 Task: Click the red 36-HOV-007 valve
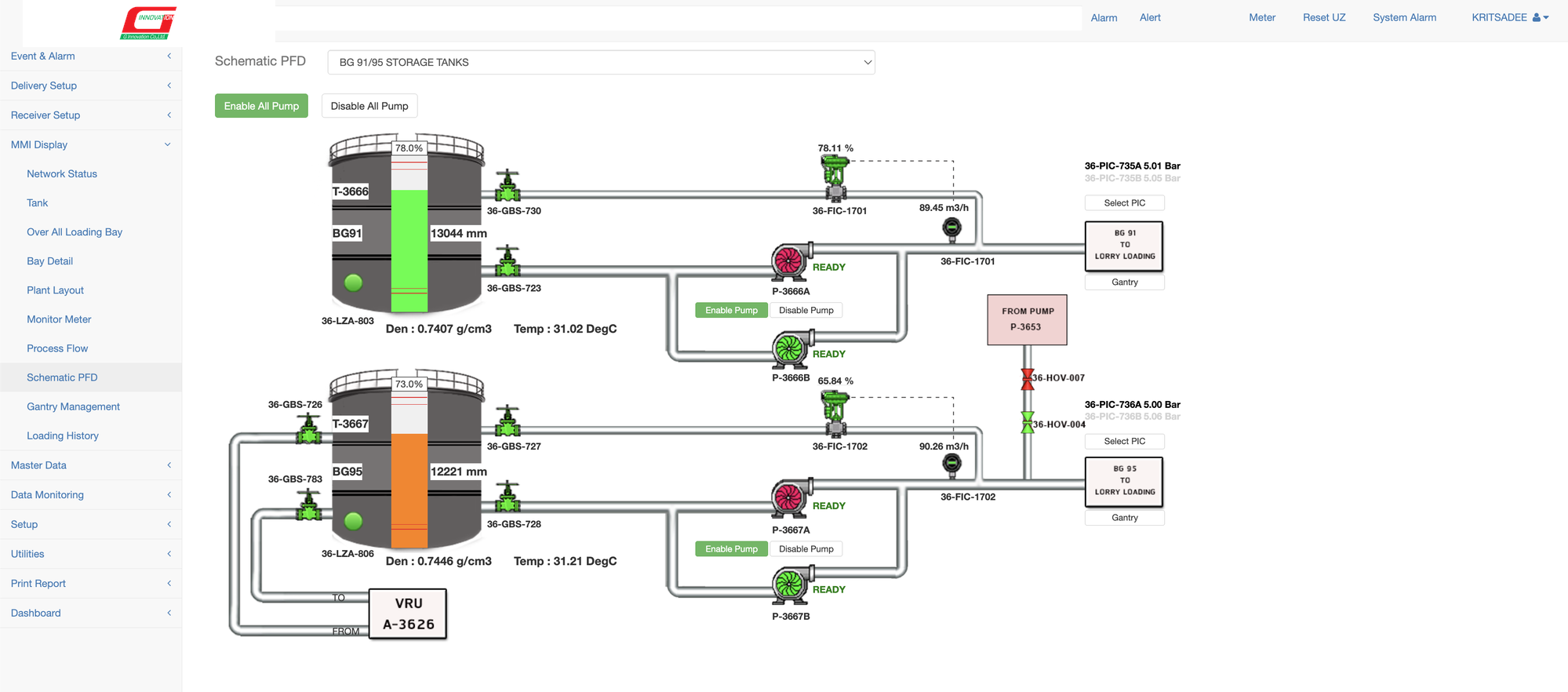pyautogui.click(x=1028, y=379)
